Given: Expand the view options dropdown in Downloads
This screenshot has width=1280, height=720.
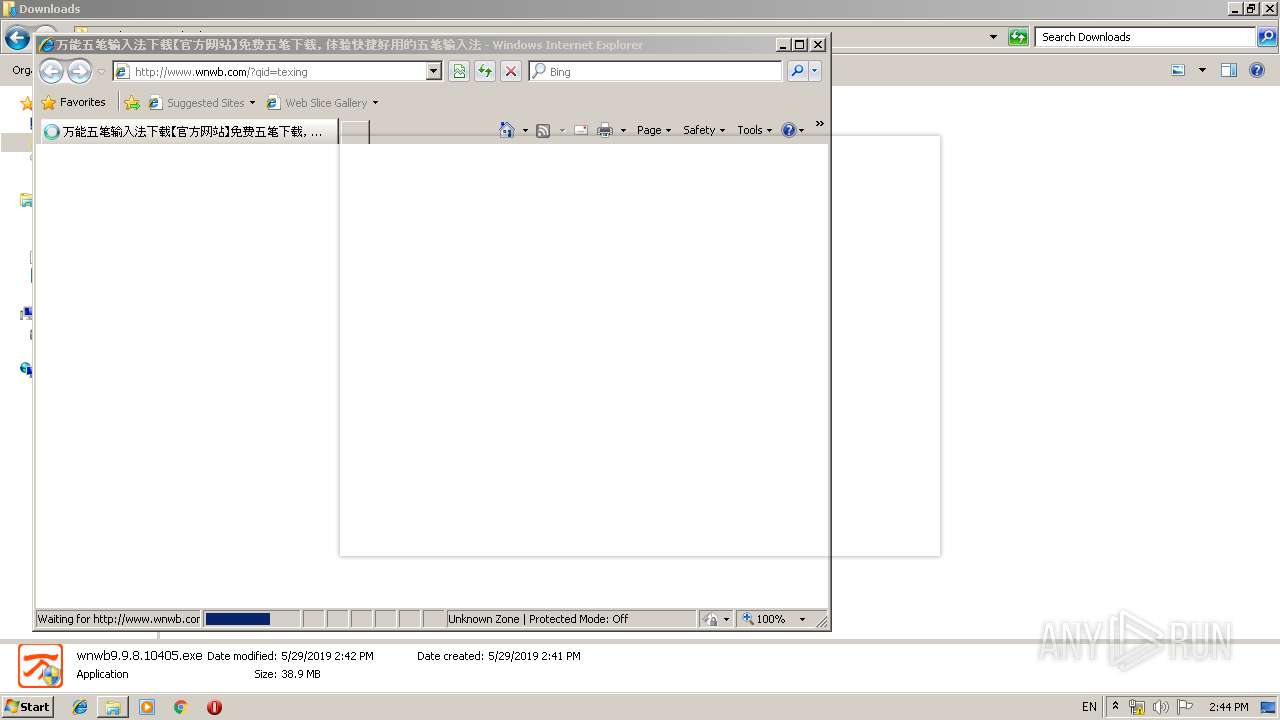Looking at the screenshot, I should tap(1202, 70).
